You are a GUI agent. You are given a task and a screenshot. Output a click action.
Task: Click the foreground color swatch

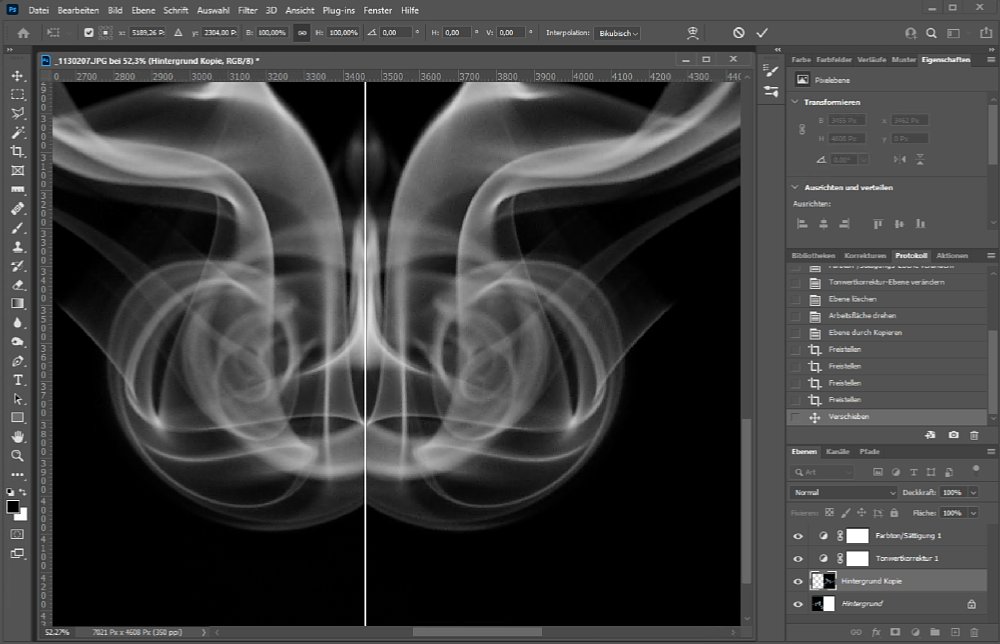13,507
